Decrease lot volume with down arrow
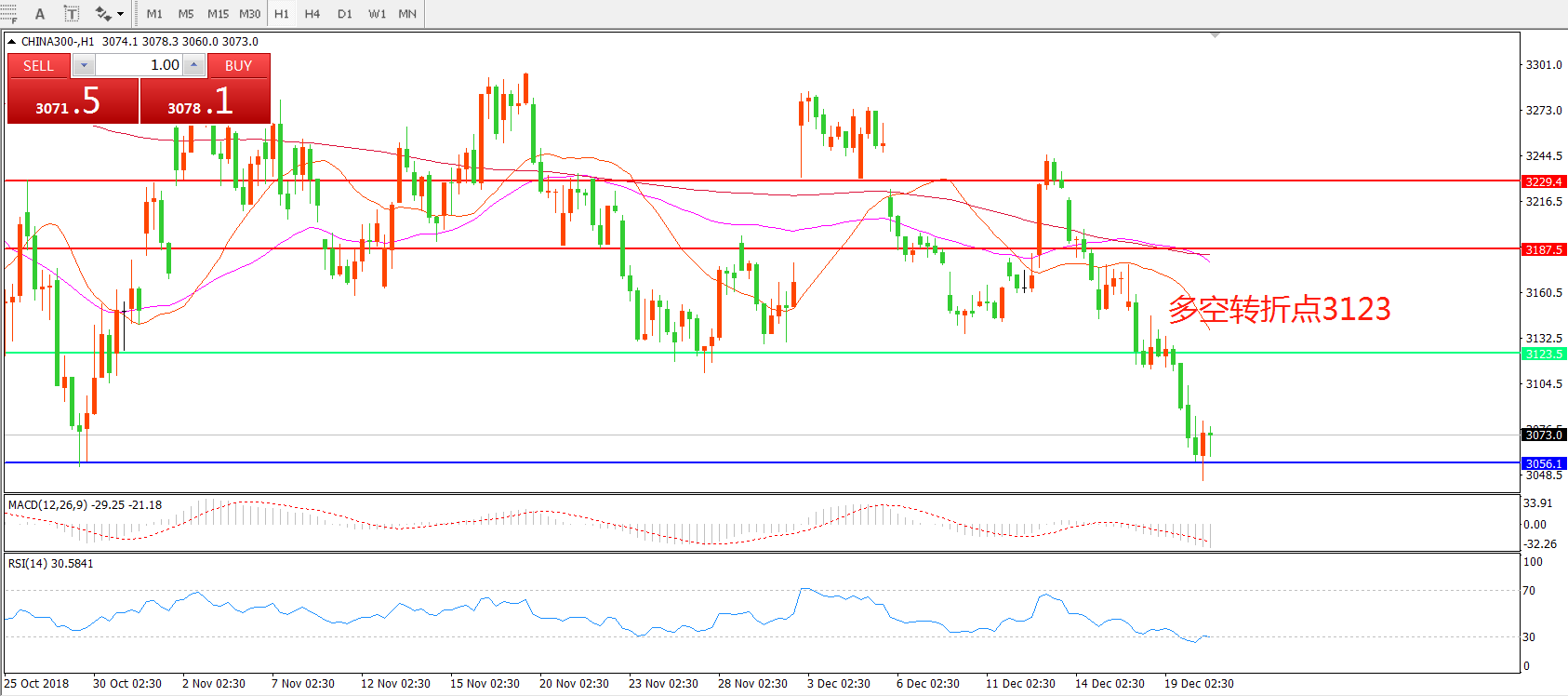The height and width of the screenshot is (696, 1568). click(x=84, y=65)
